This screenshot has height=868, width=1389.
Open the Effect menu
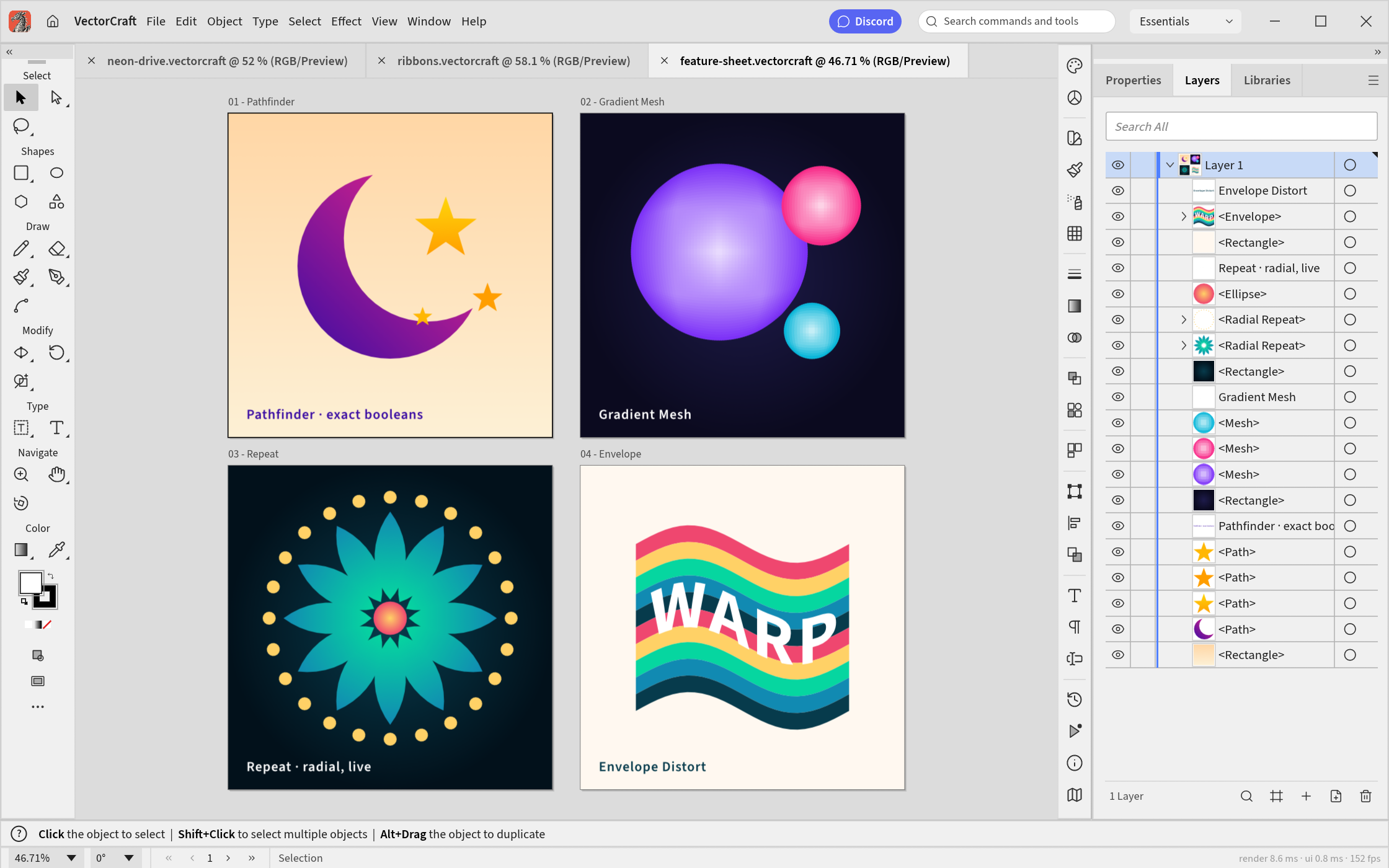346,21
